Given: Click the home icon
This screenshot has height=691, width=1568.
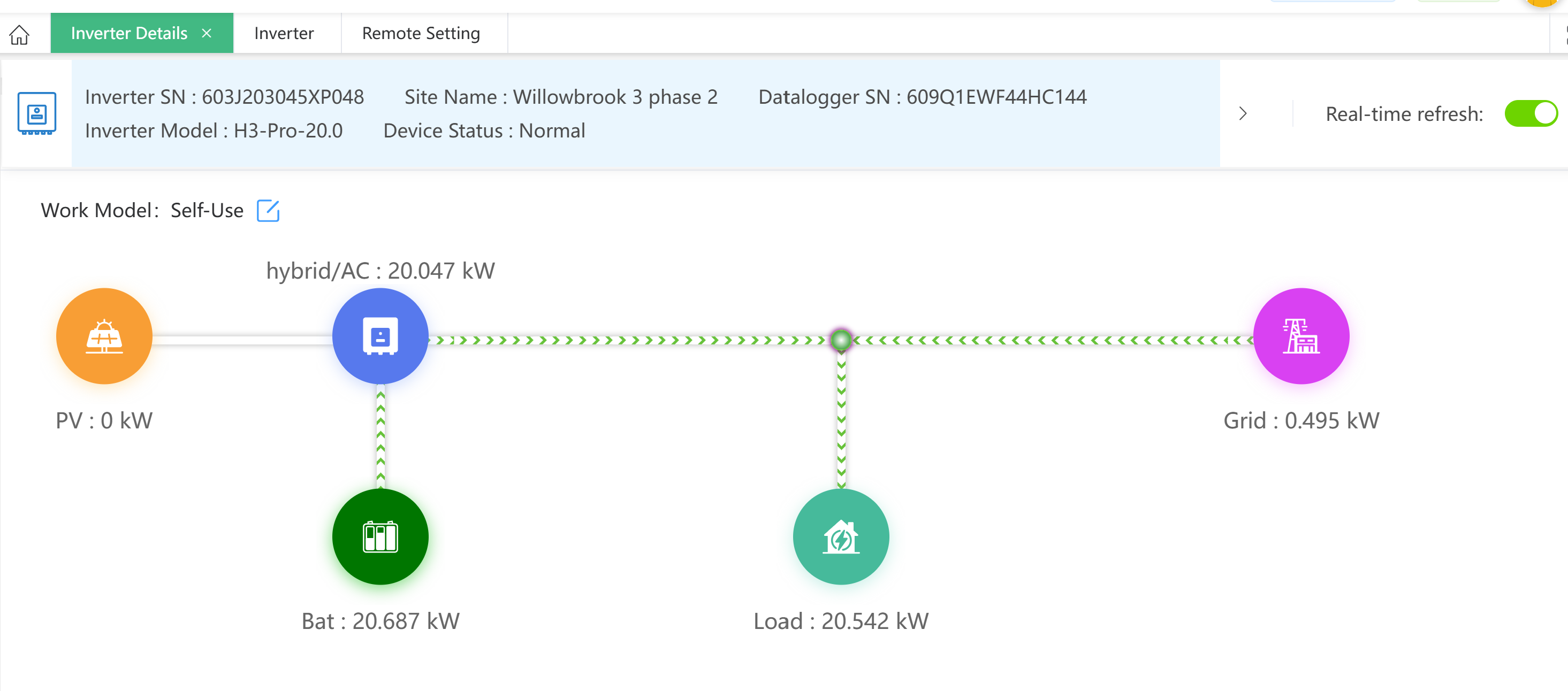Looking at the screenshot, I should [x=19, y=34].
